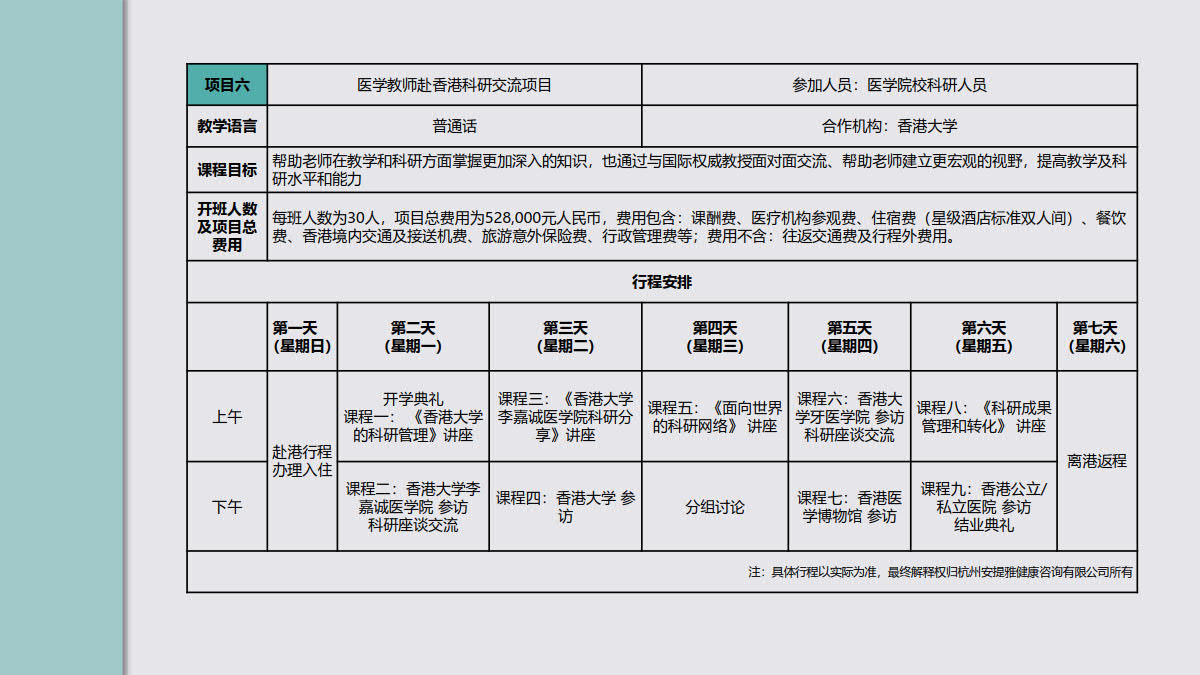Select the 第三天（星期二）column header
Viewport: 1200px width, 675px height.
tap(565, 337)
